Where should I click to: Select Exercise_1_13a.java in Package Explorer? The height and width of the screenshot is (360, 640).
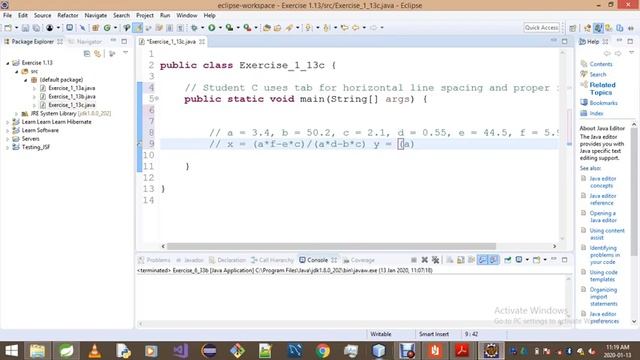pos(71,88)
